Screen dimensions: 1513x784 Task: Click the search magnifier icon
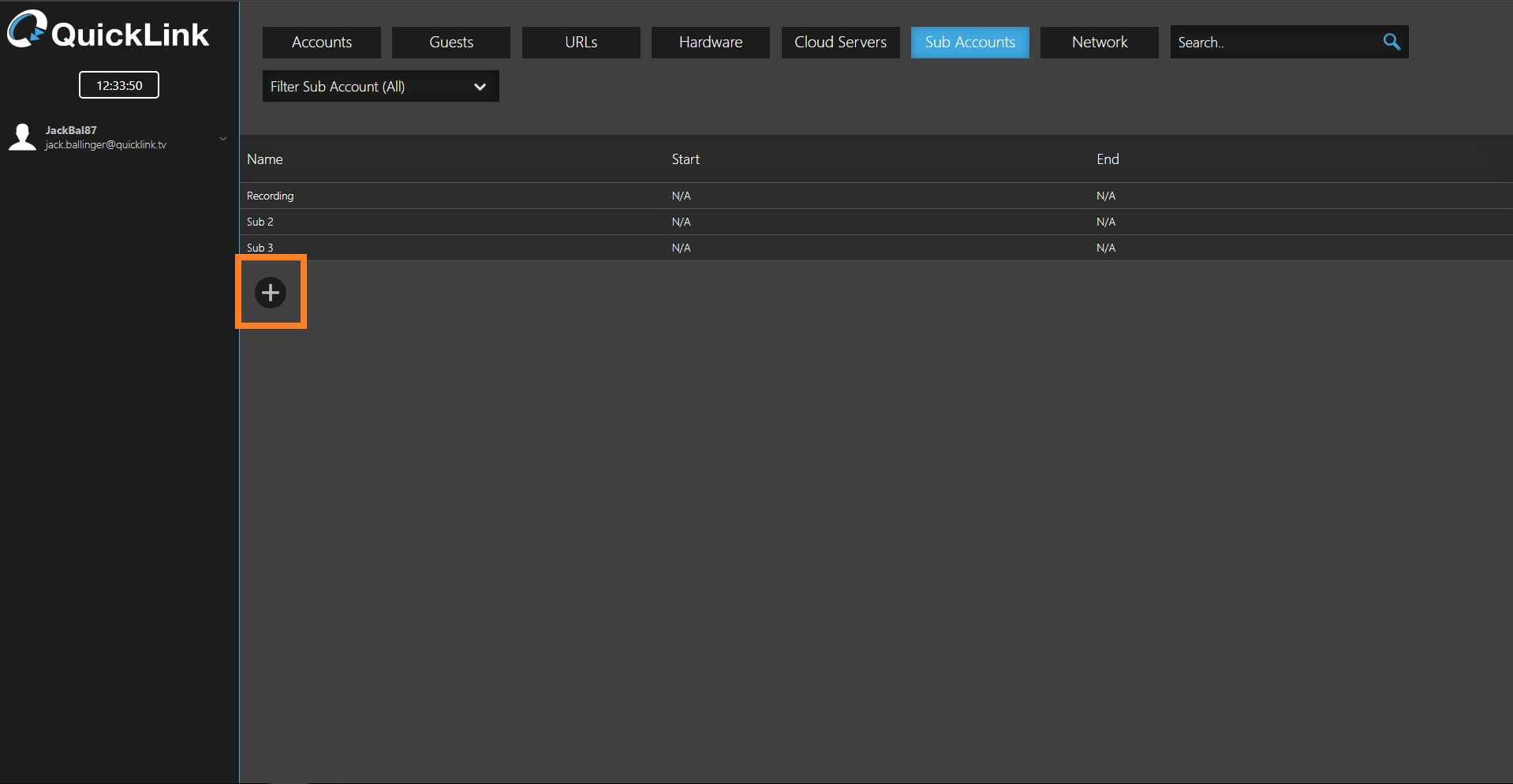(1392, 42)
